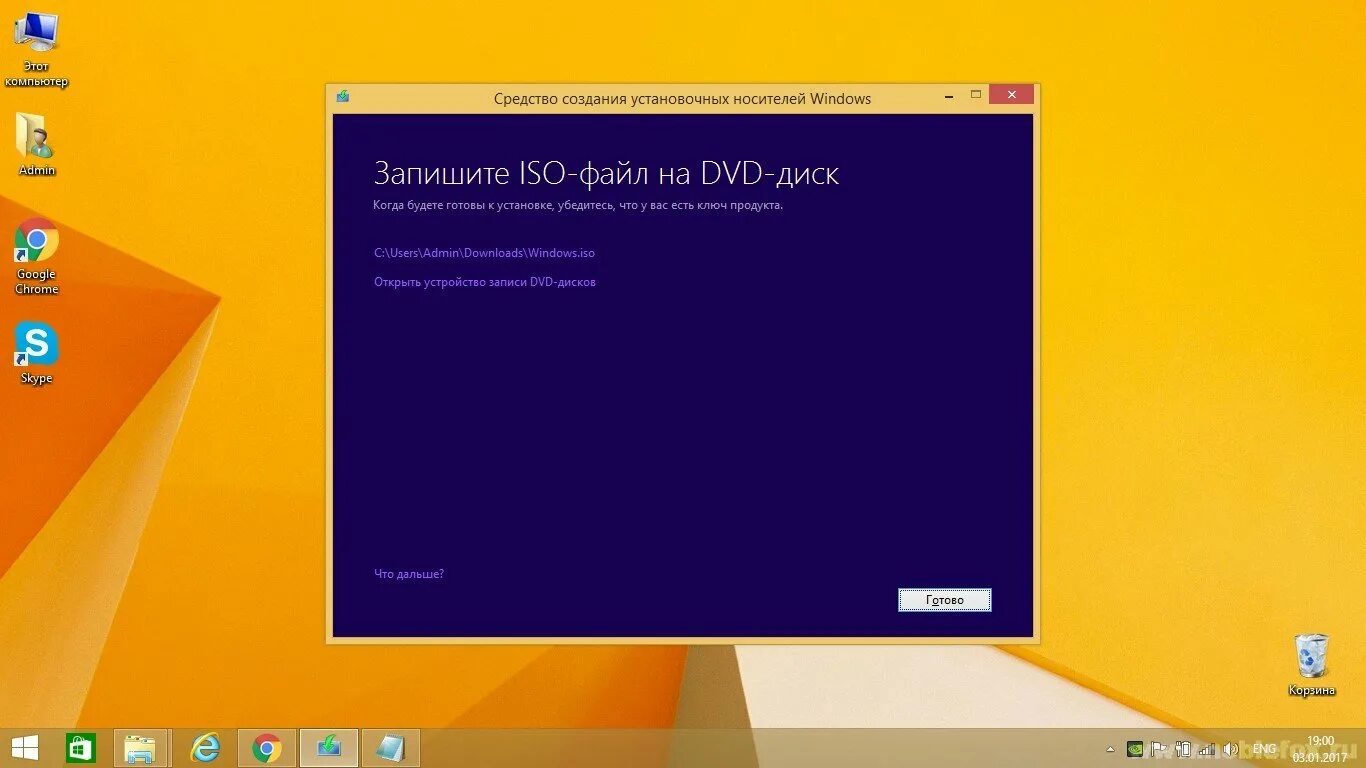Viewport: 1366px width, 768px height.
Task: Click heading Запишите ISO-файл на DVD-диск
Action: tap(606, 173)
